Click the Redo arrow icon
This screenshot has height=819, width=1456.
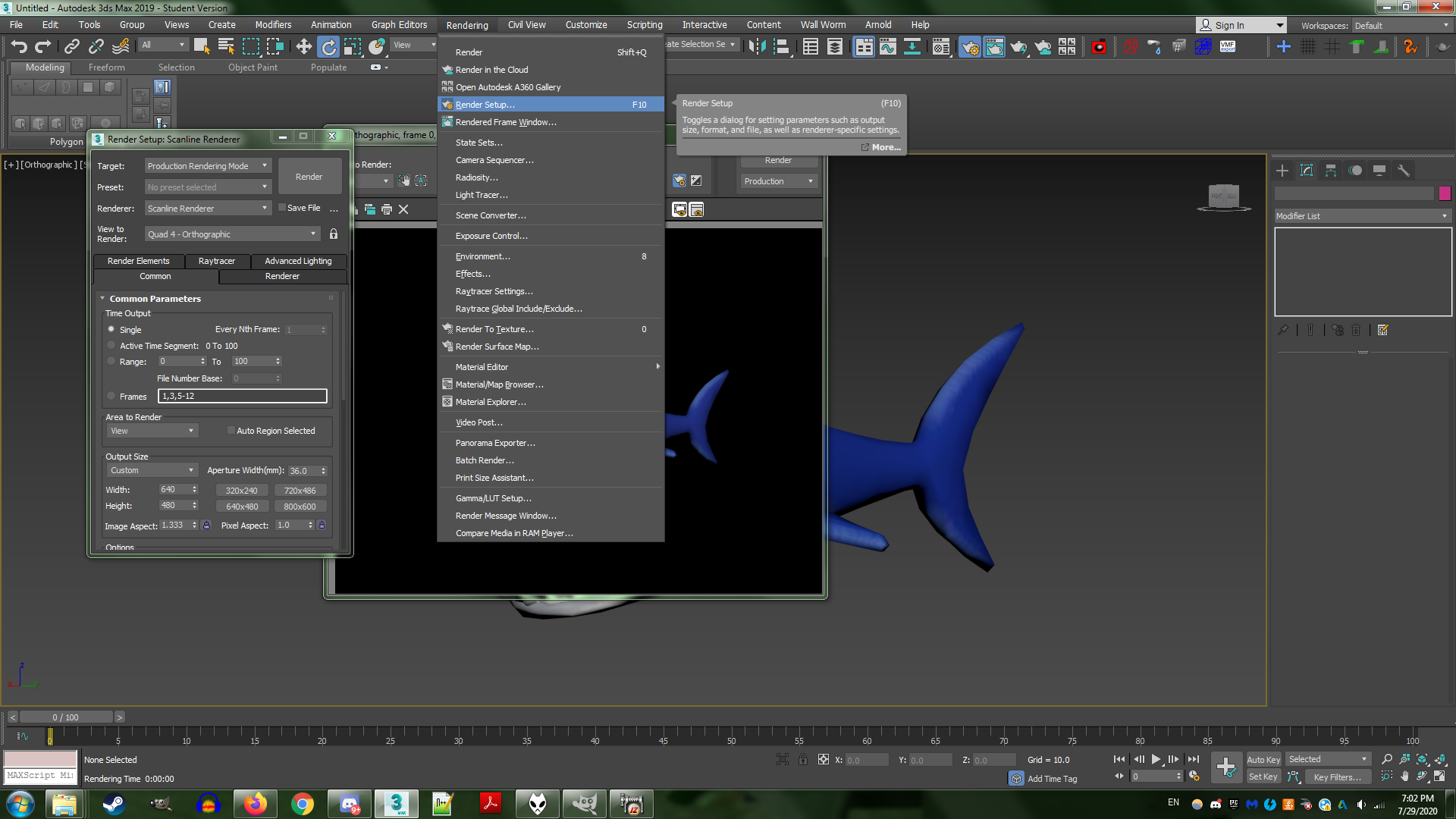43,46
